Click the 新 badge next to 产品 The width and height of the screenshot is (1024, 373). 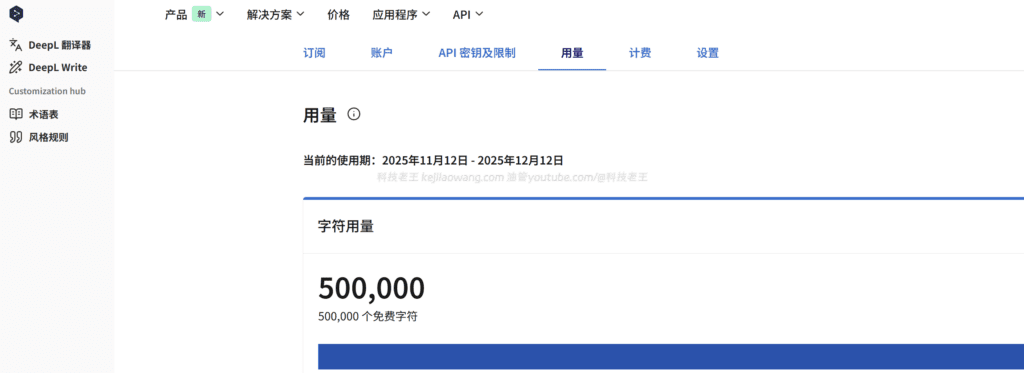[201, 14]
